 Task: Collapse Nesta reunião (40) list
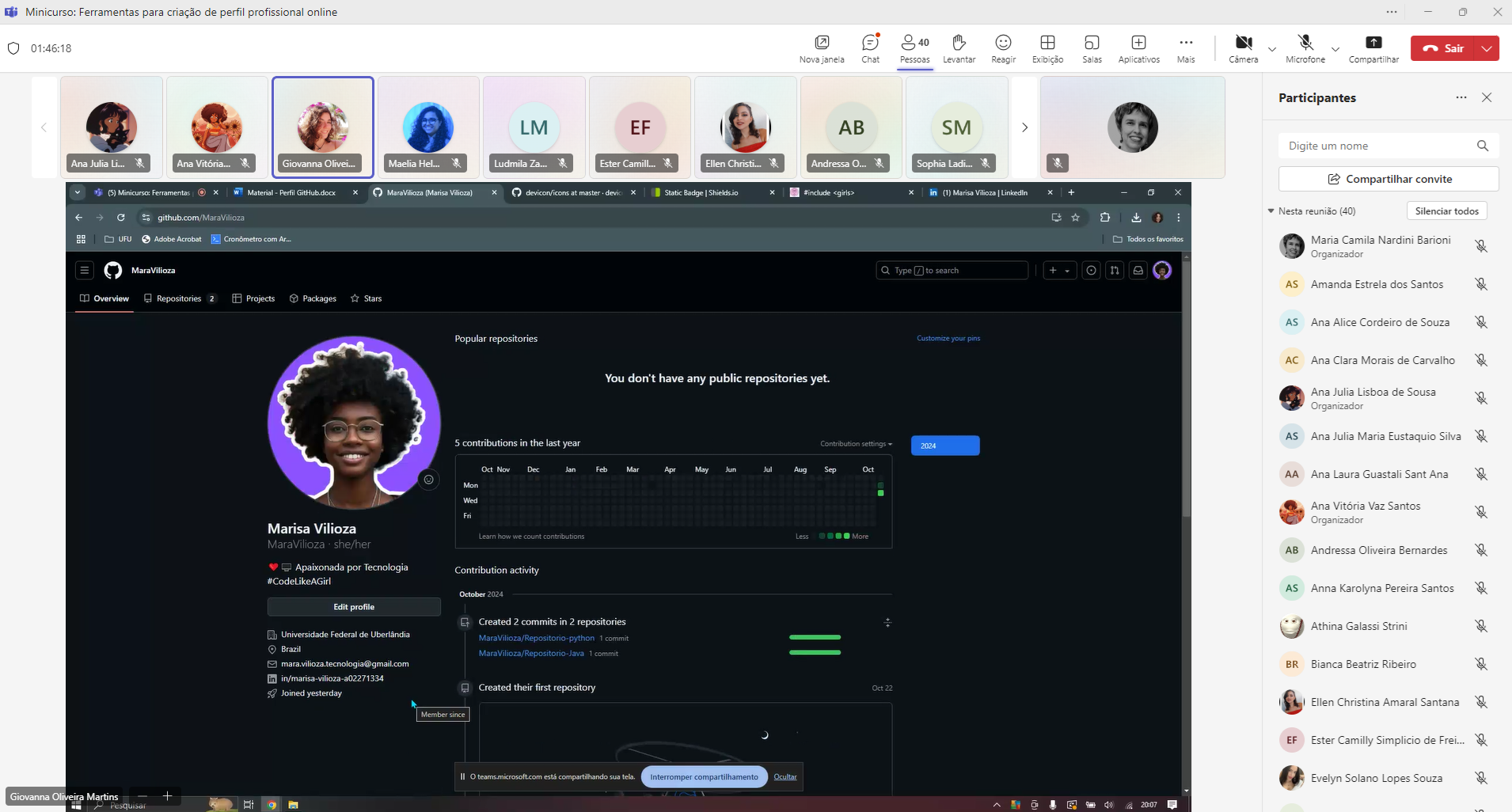coord(1271,211)
